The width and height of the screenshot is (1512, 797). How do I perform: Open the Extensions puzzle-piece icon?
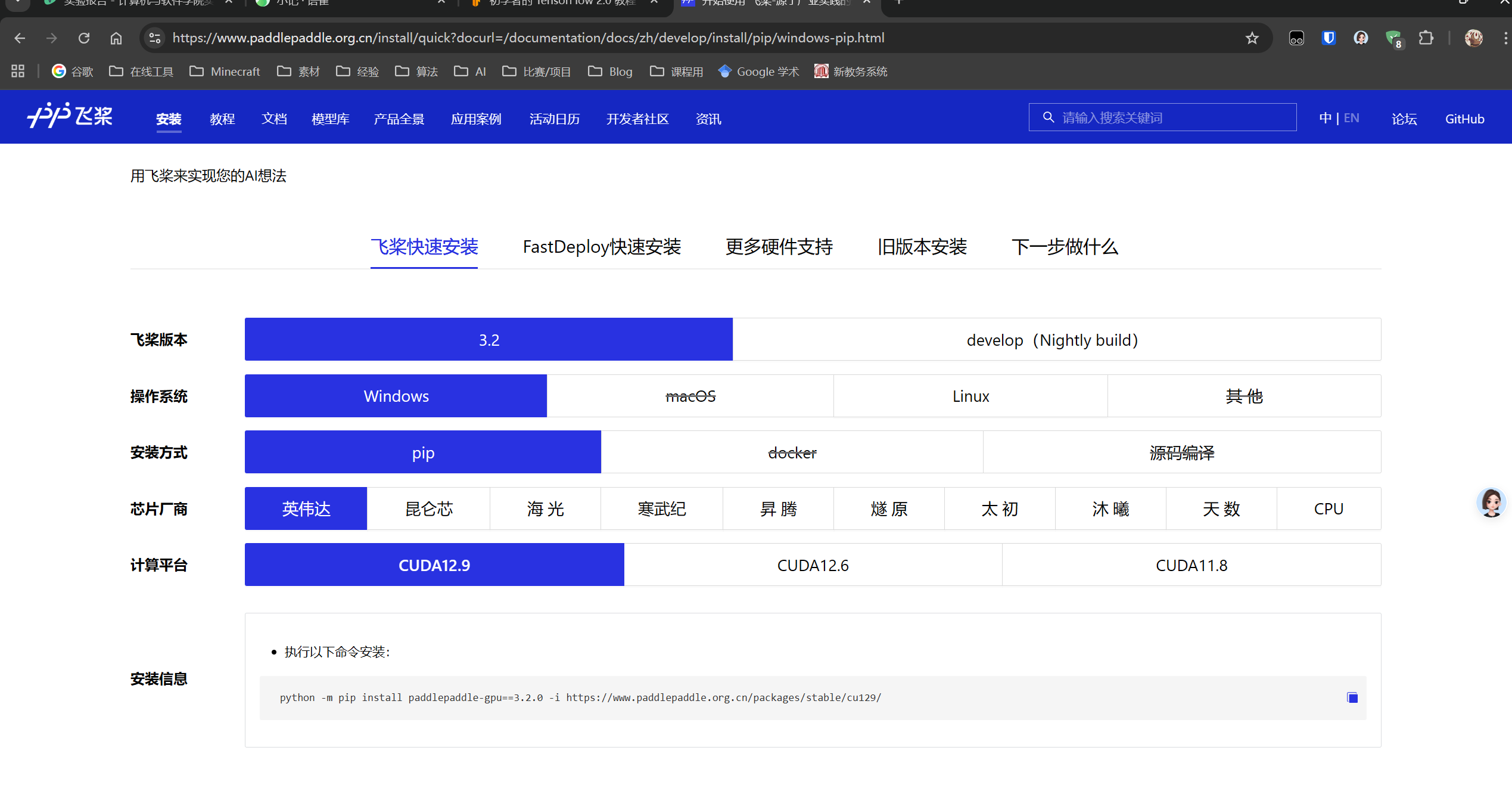coord(1426,38)
